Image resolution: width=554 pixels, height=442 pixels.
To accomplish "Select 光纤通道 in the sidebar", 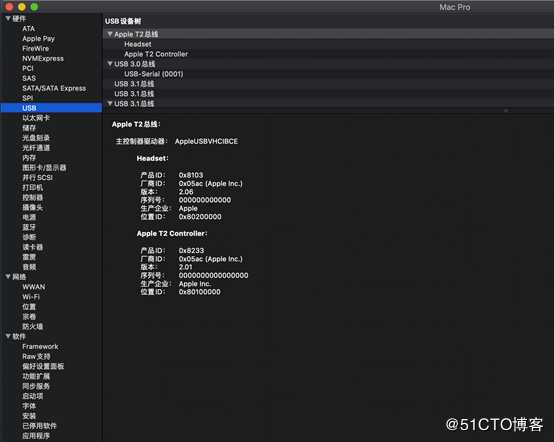I will coord(36,148).
